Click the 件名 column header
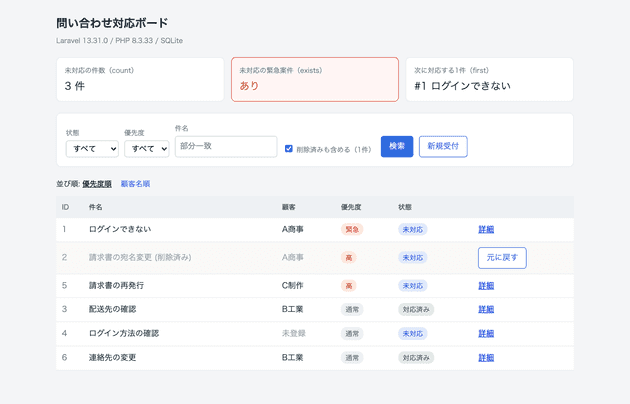630x404 pixels. [95, 207]
